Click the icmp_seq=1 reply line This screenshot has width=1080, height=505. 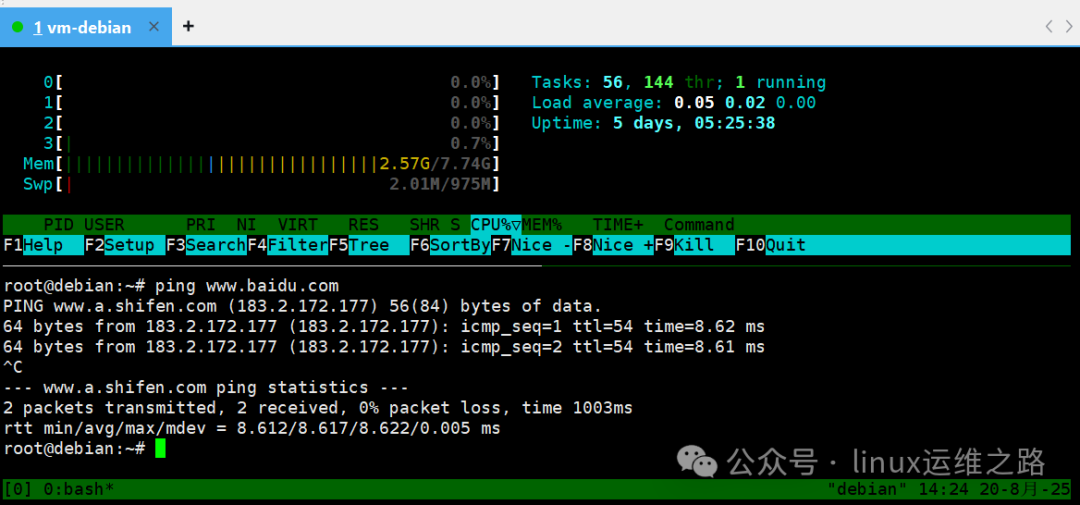(384, 327)
